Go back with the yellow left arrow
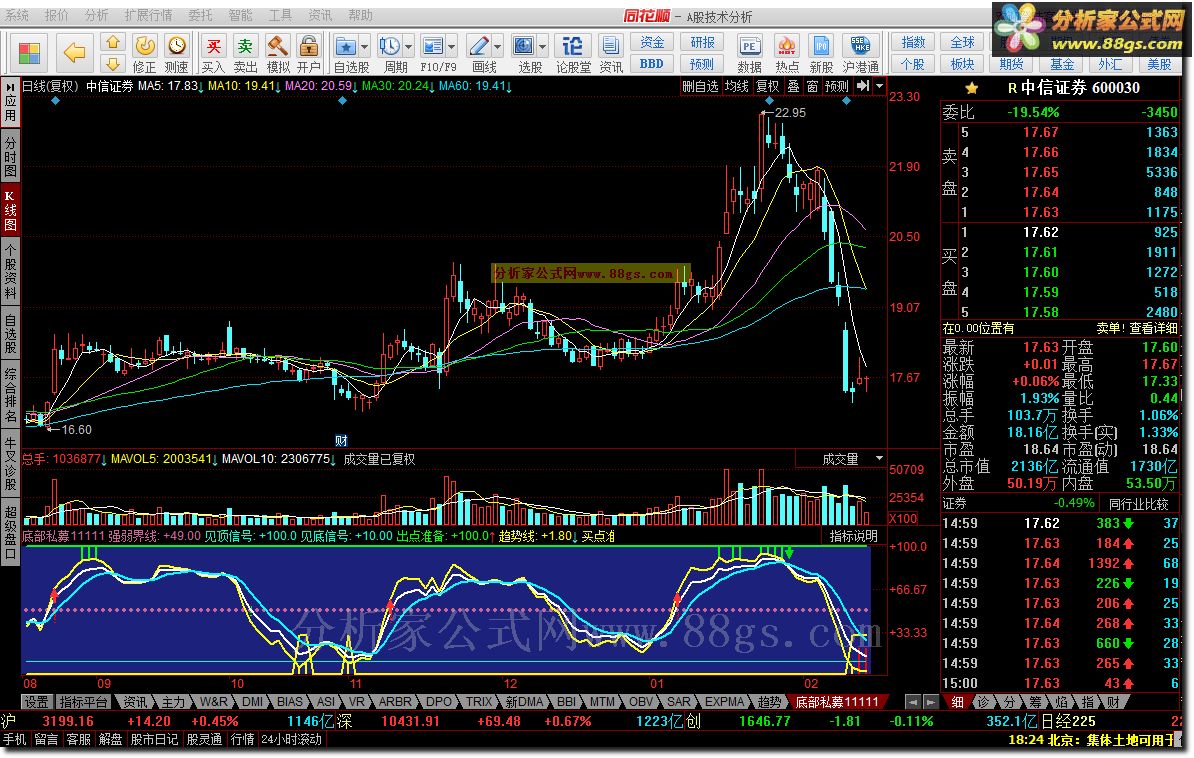This screenshot has width=1194, height=758. (x=74, y=53)
